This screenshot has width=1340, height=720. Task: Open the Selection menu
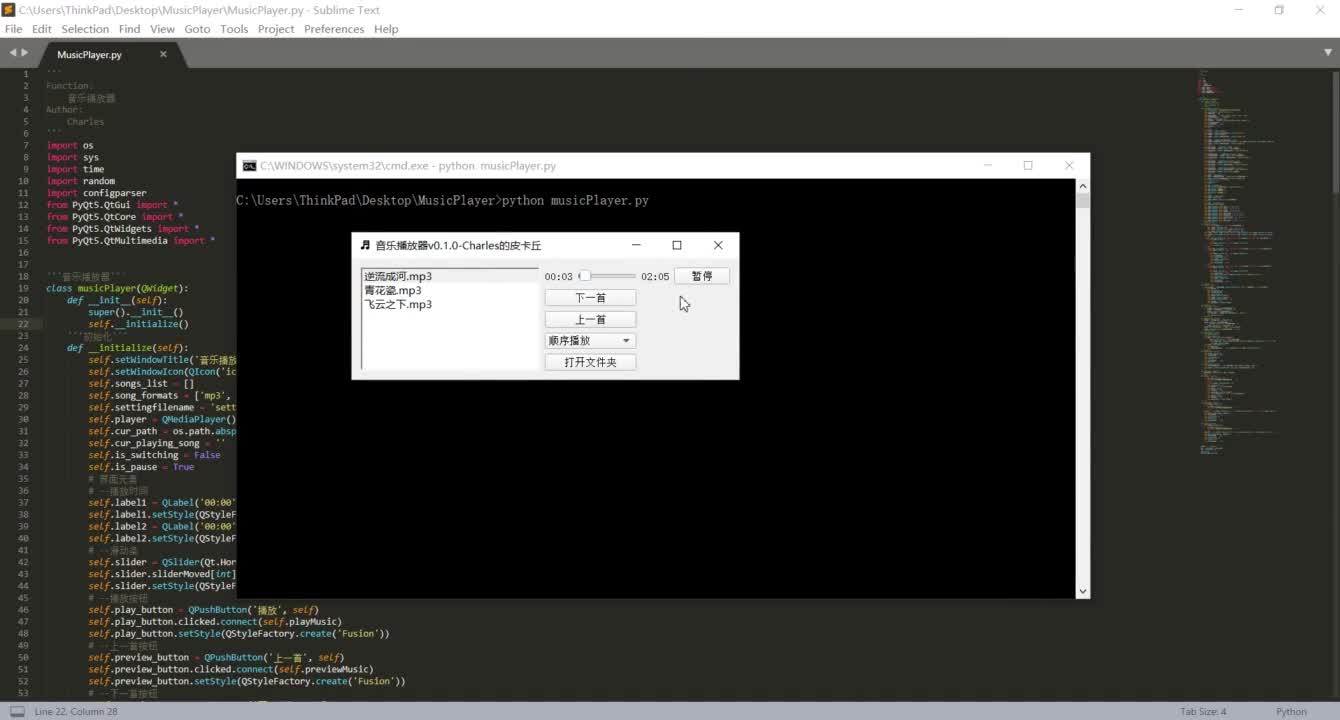point(85,29)
